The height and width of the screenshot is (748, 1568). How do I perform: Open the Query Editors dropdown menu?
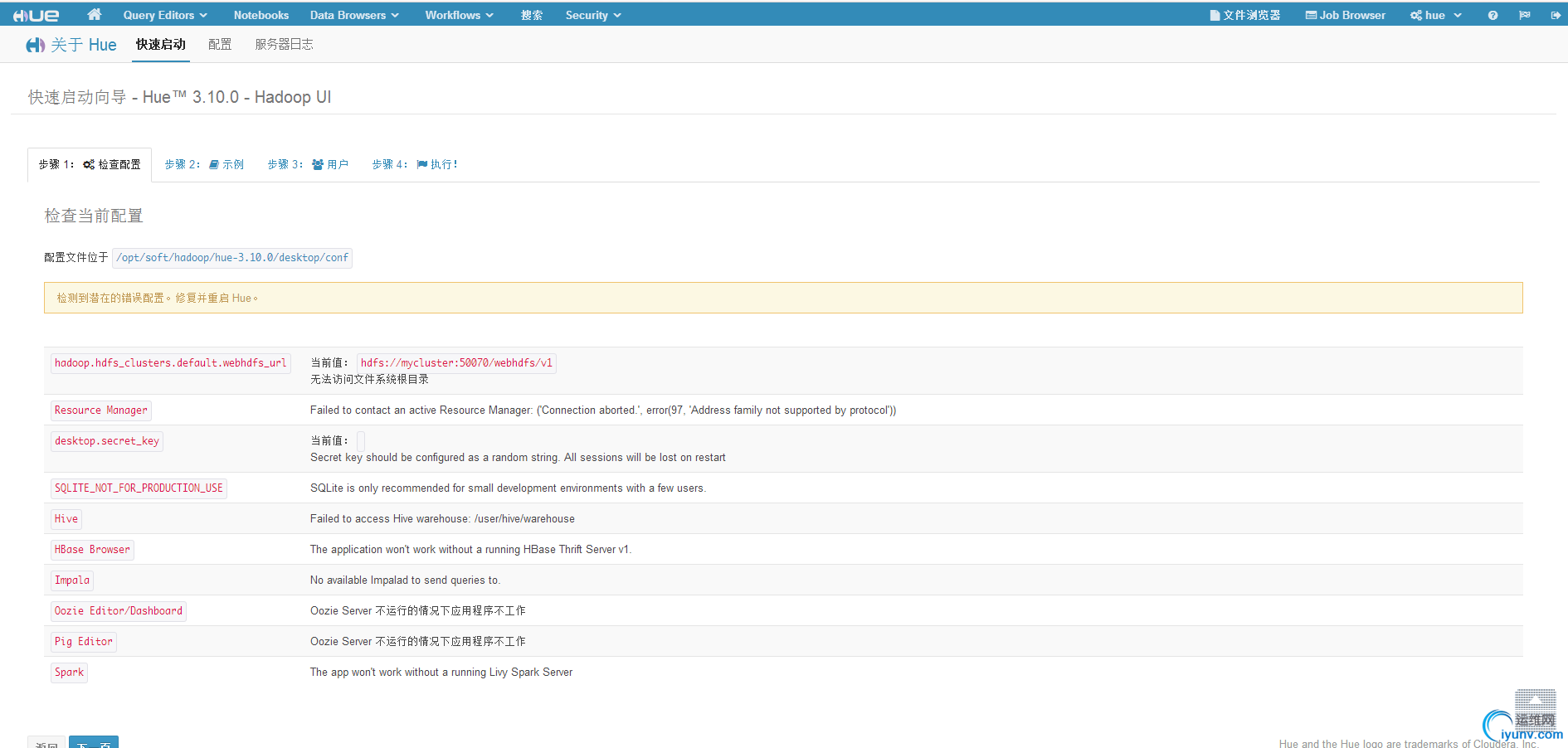(x=165, y=15)
